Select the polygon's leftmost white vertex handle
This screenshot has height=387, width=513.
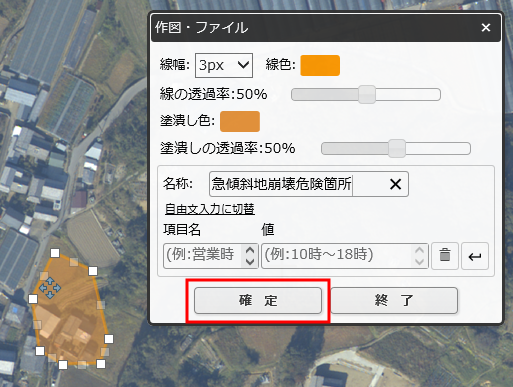click(33, 299)
